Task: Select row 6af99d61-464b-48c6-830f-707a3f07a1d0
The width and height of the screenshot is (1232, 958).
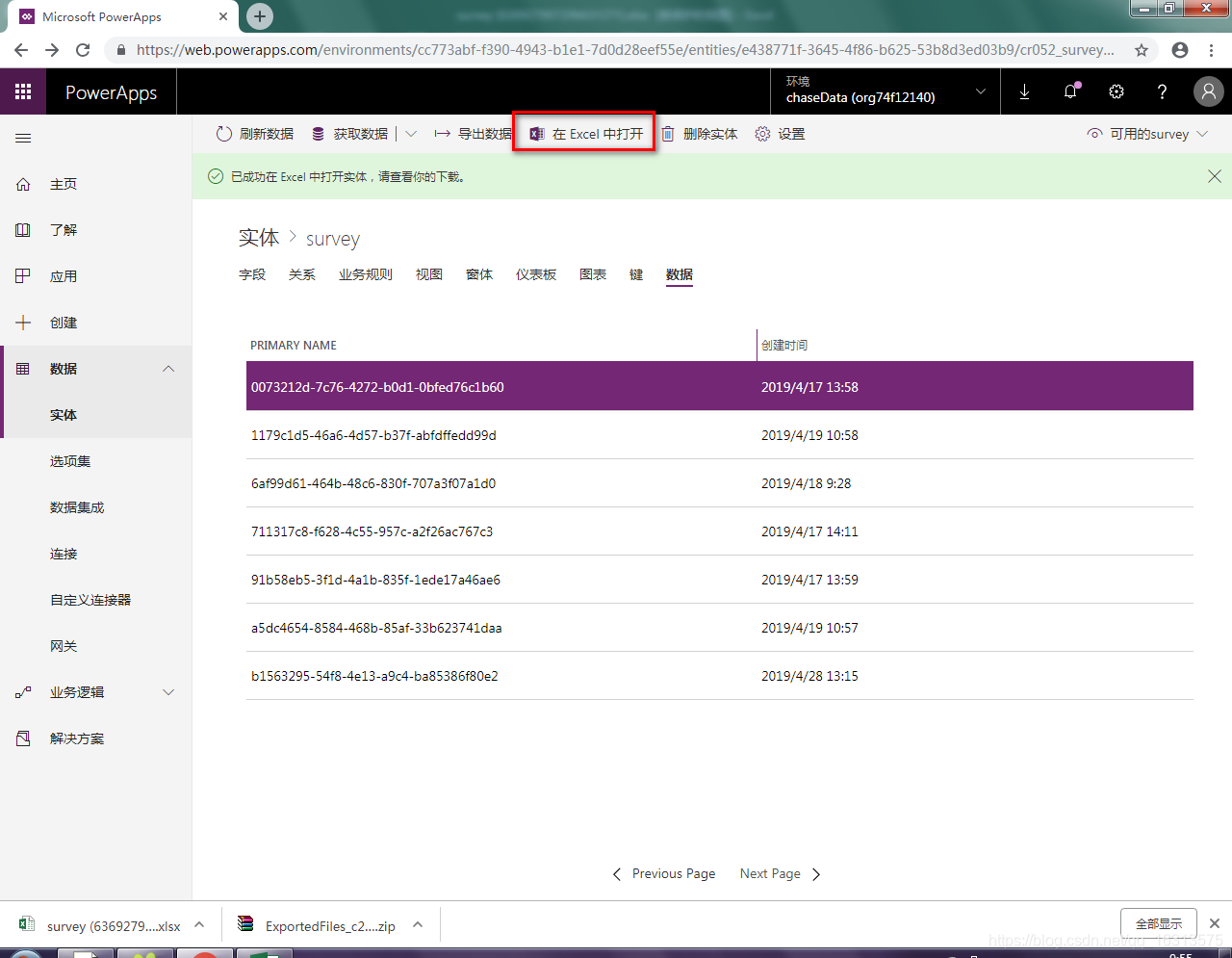Action: (720, 483)
